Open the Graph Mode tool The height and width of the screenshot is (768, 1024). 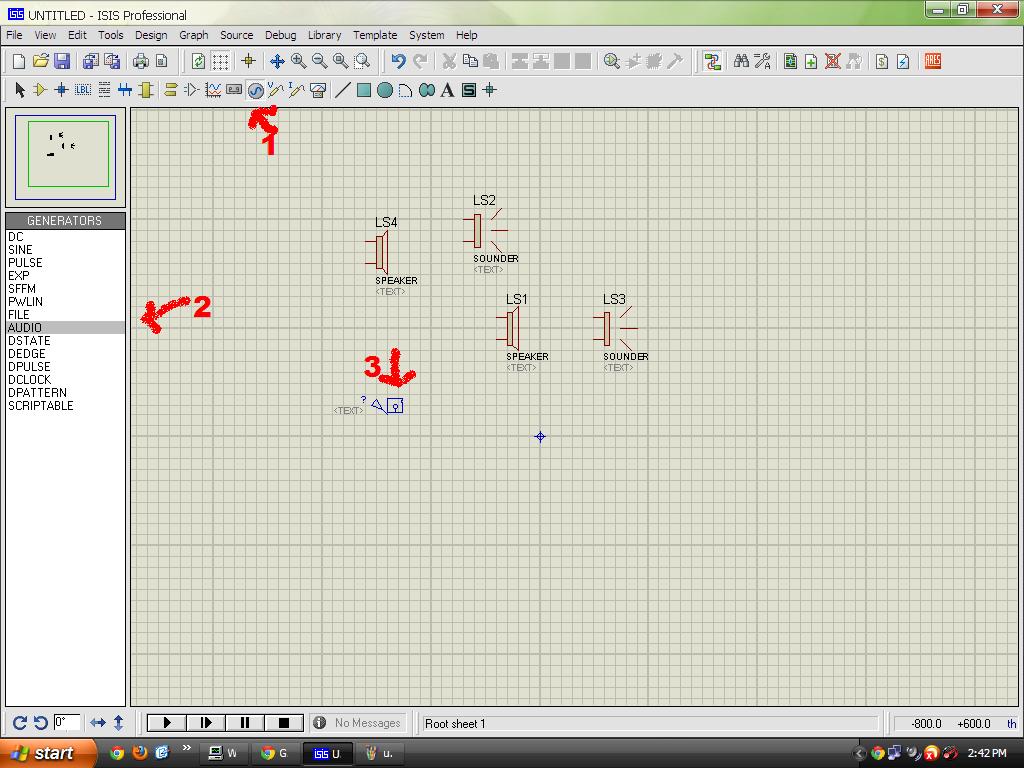click(213, 90)
